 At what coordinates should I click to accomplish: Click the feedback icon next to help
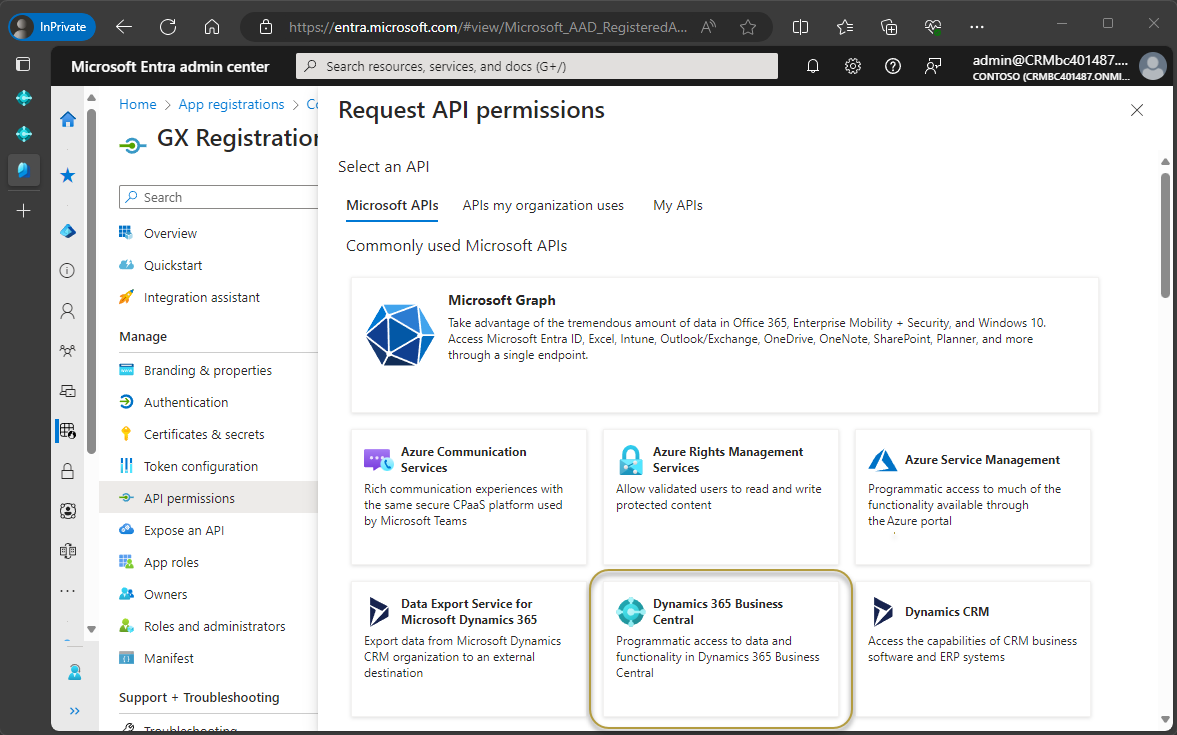932,66
